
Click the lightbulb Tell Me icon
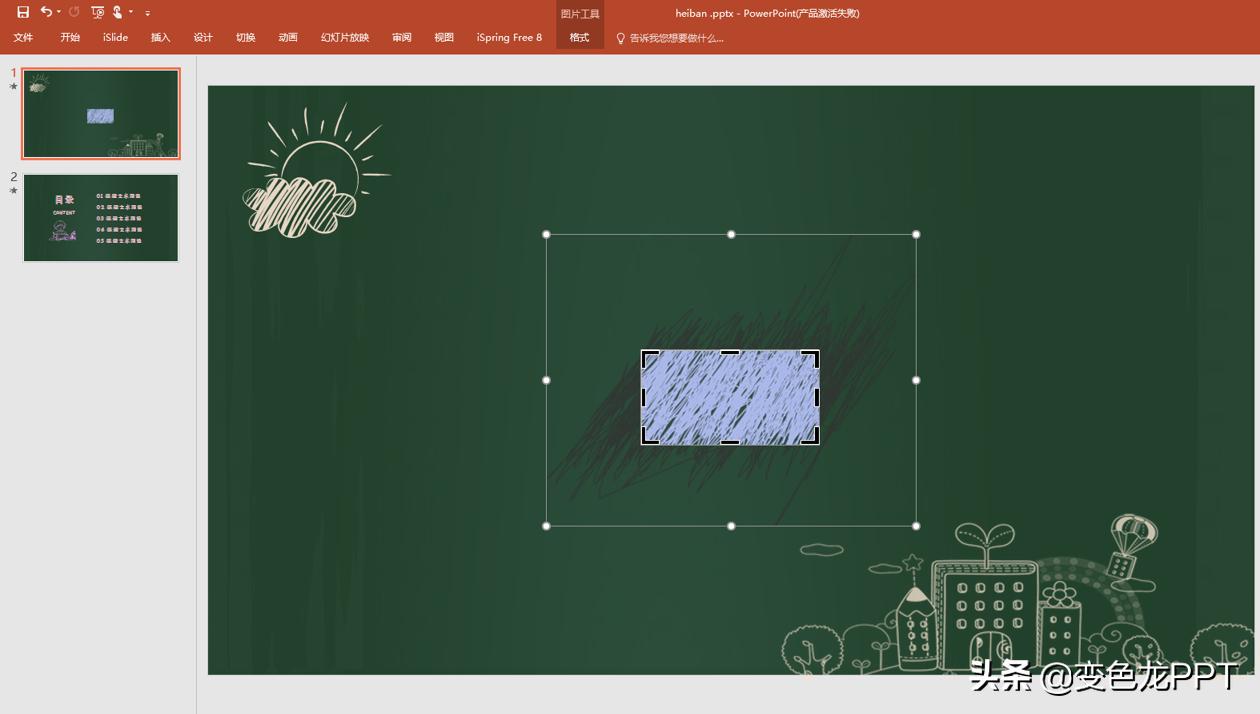coord(620,38)
